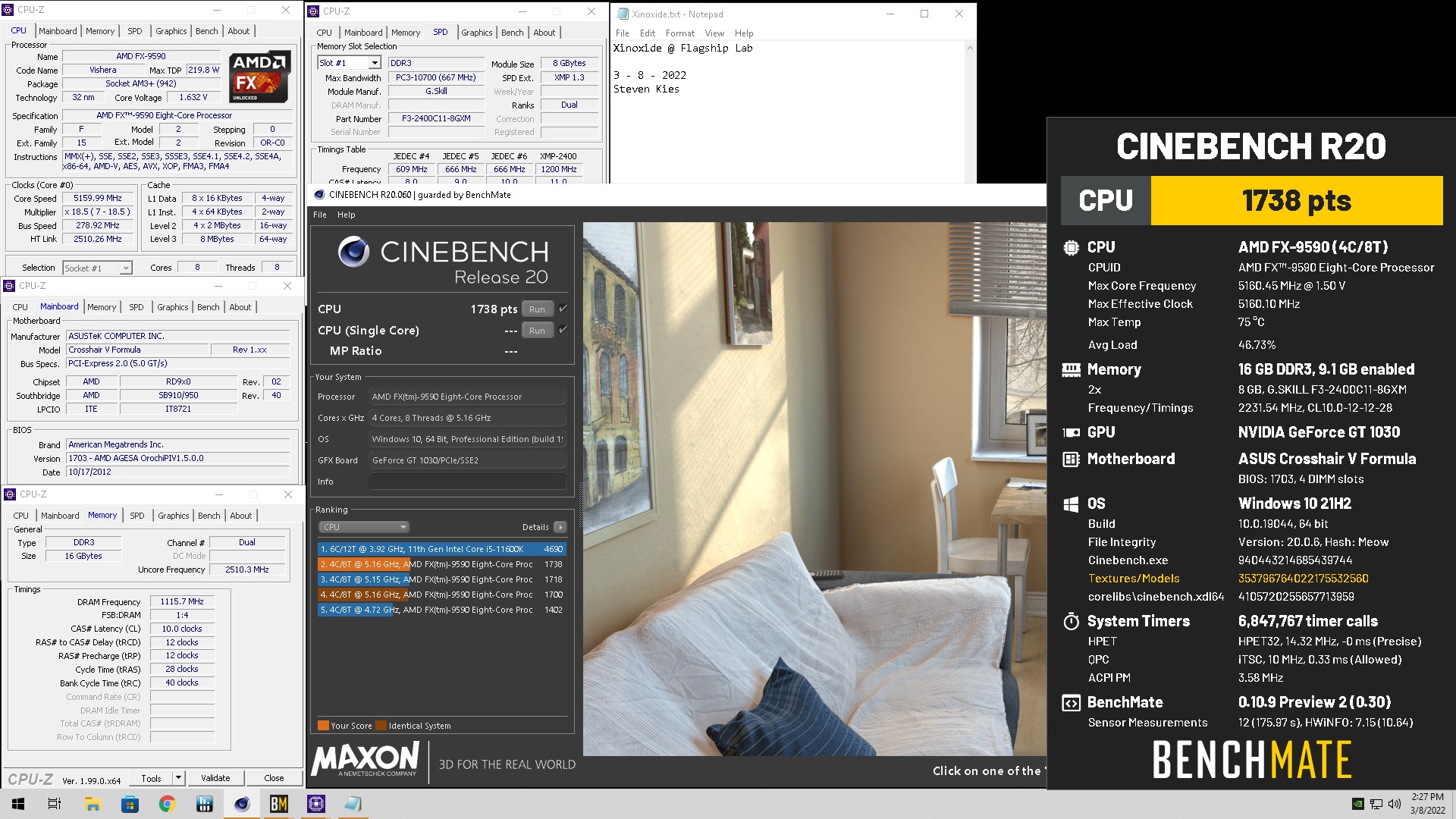Run the Cinebench CPU multi-core test
This screenshot has height=819, width=1456.
pos(537,309)
